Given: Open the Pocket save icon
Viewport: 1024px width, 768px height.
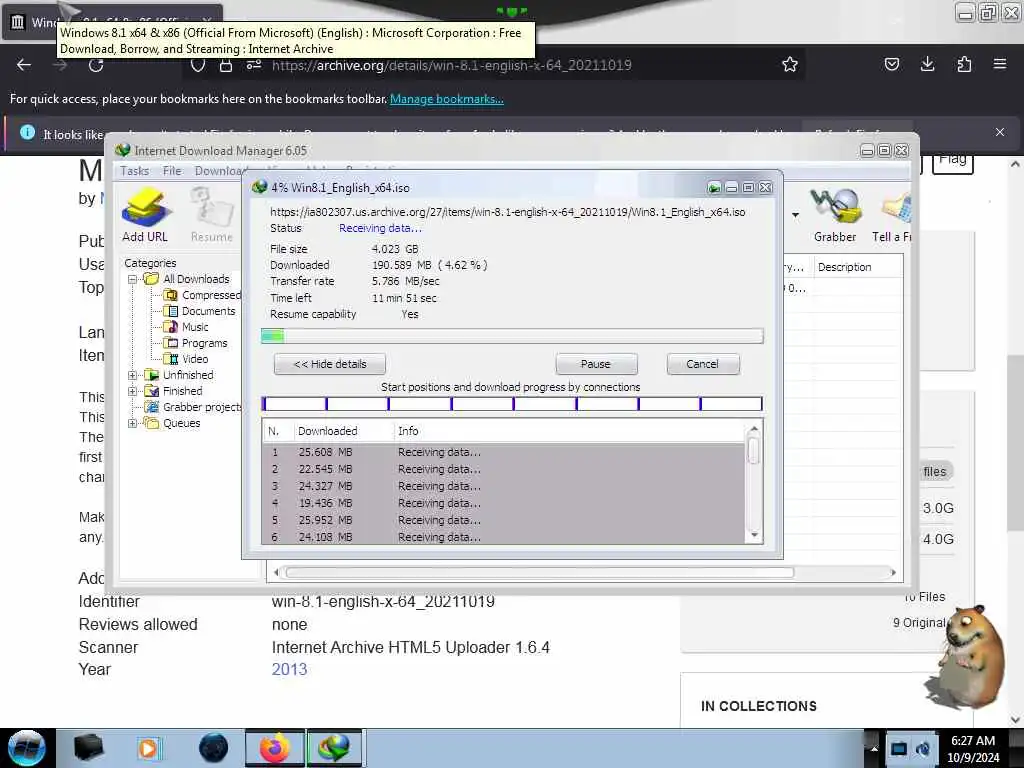Looking at the screenshot, I should click(891, 64).
